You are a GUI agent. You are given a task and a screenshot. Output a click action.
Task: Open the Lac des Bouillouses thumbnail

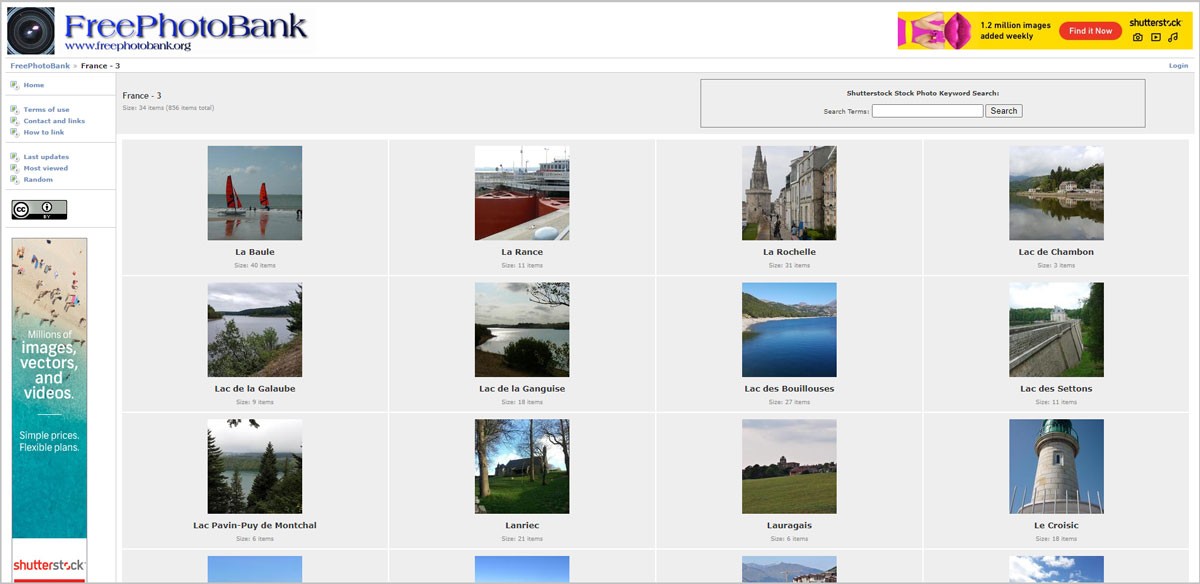(789, 330)
